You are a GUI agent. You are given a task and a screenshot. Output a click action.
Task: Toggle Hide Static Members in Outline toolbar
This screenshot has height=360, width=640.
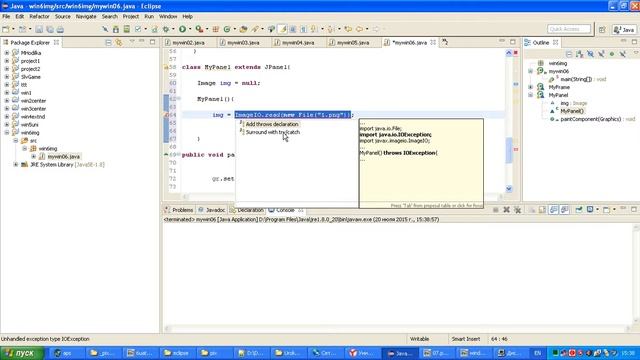click(x=601, y=54)
